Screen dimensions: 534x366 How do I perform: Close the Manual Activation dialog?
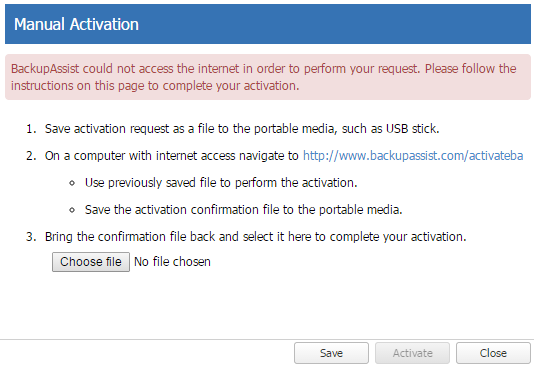(493, 353)
